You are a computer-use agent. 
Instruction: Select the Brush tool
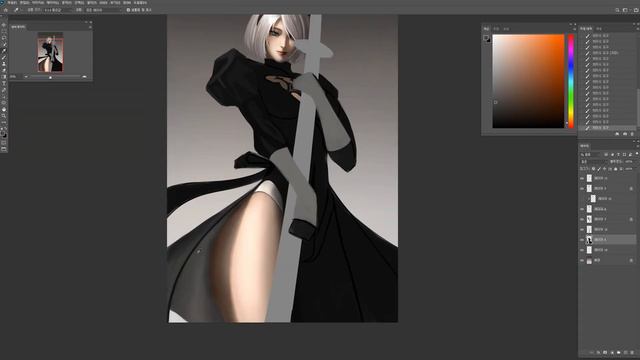(4, 57)
